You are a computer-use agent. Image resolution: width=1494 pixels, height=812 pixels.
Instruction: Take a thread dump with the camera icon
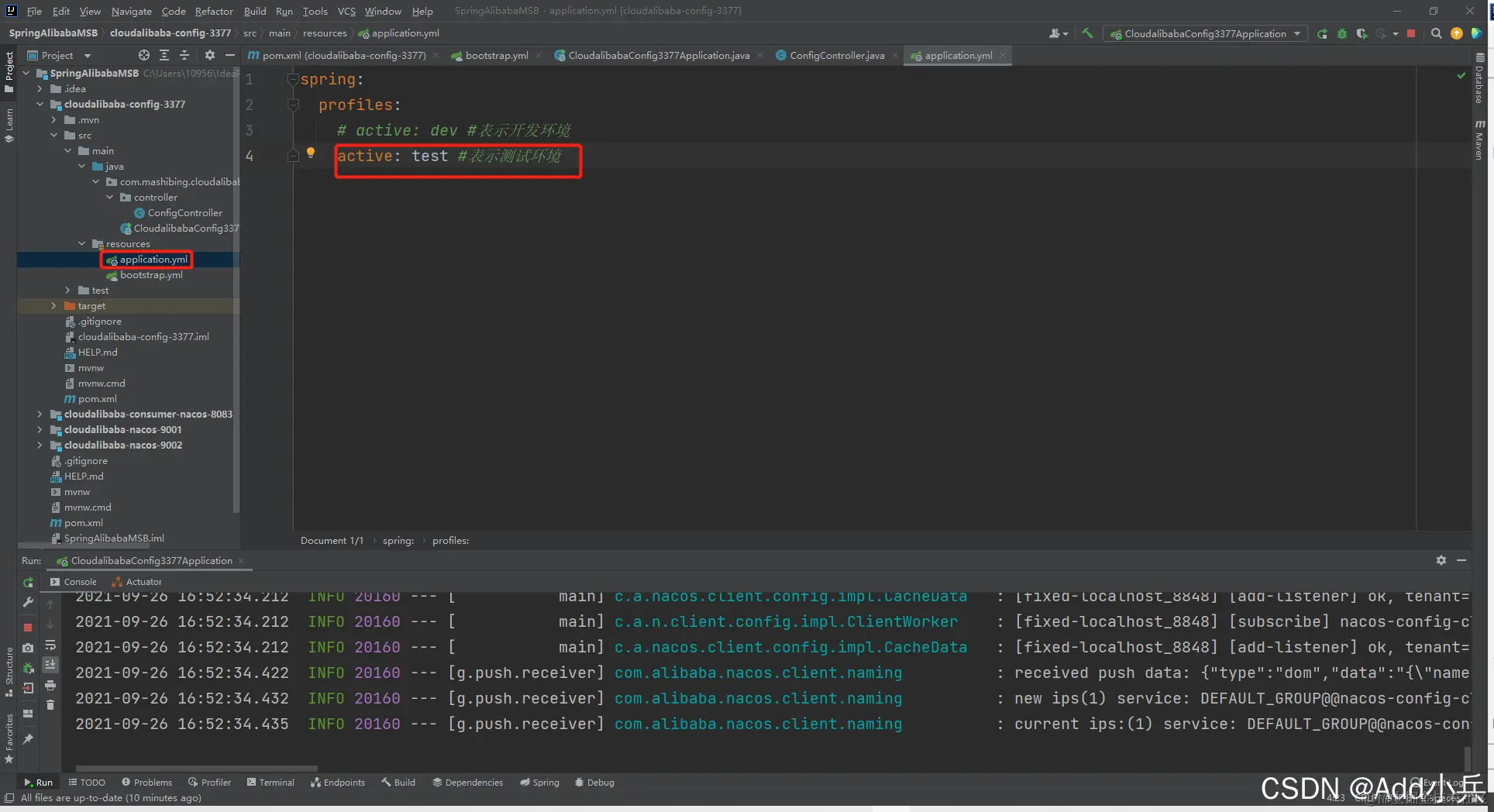pos(28,647)
